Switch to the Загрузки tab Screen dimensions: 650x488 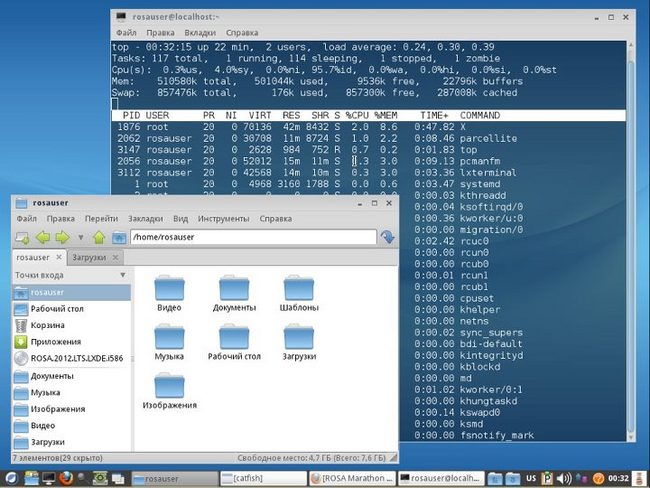pyautogui.click(x=89, y=257)
